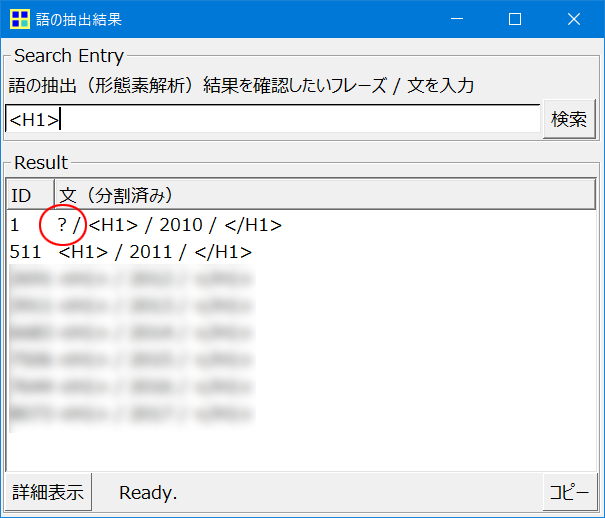Sort by the ID column header

click(30, 195)
